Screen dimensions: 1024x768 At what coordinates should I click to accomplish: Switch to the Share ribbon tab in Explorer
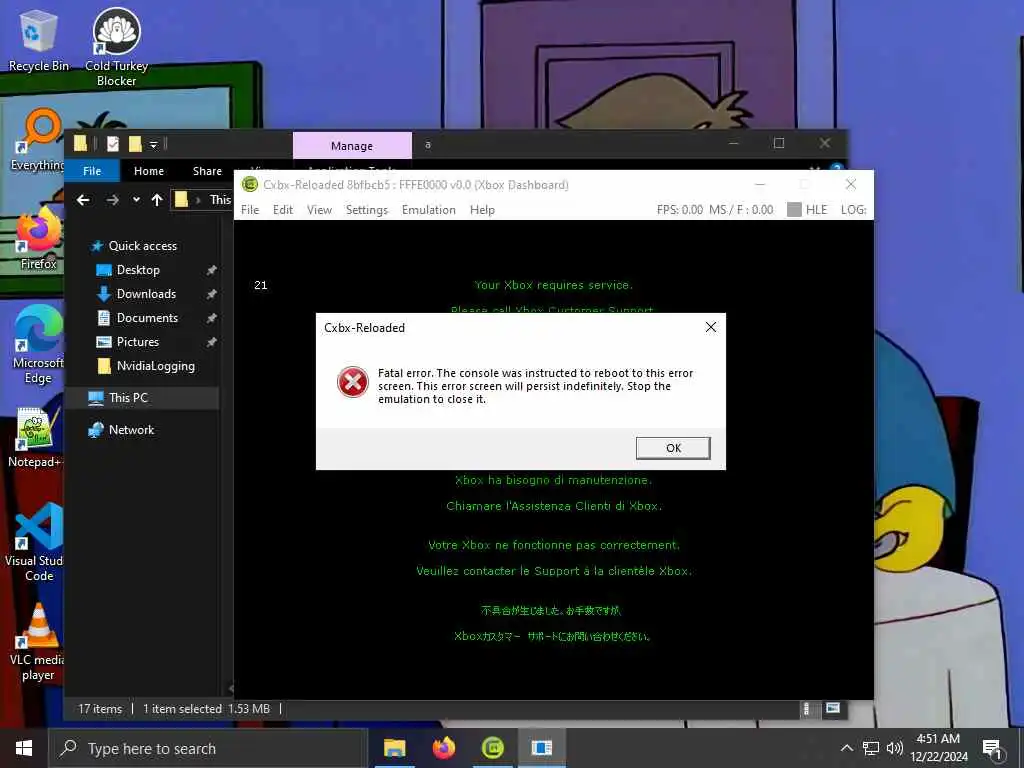[207, 171]
